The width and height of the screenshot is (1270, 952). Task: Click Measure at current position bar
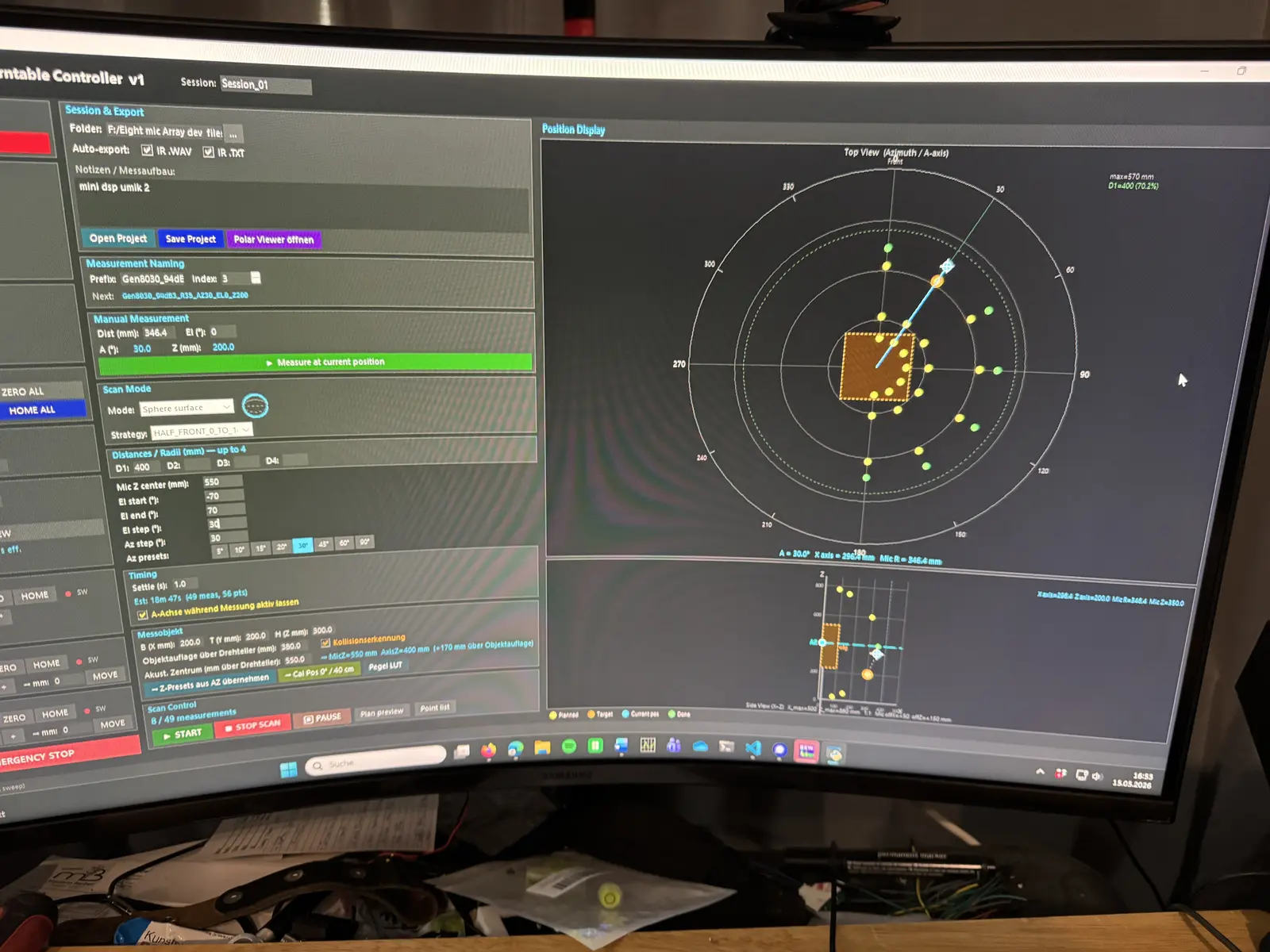point(315,363)
